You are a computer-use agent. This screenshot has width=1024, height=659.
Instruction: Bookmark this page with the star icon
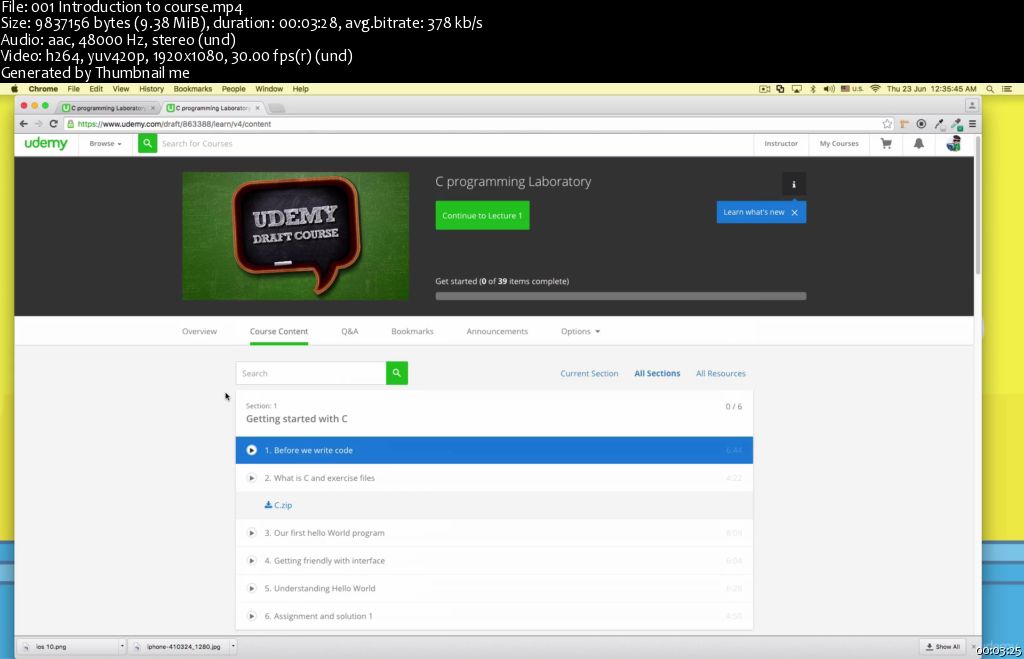tap(887, 123)
